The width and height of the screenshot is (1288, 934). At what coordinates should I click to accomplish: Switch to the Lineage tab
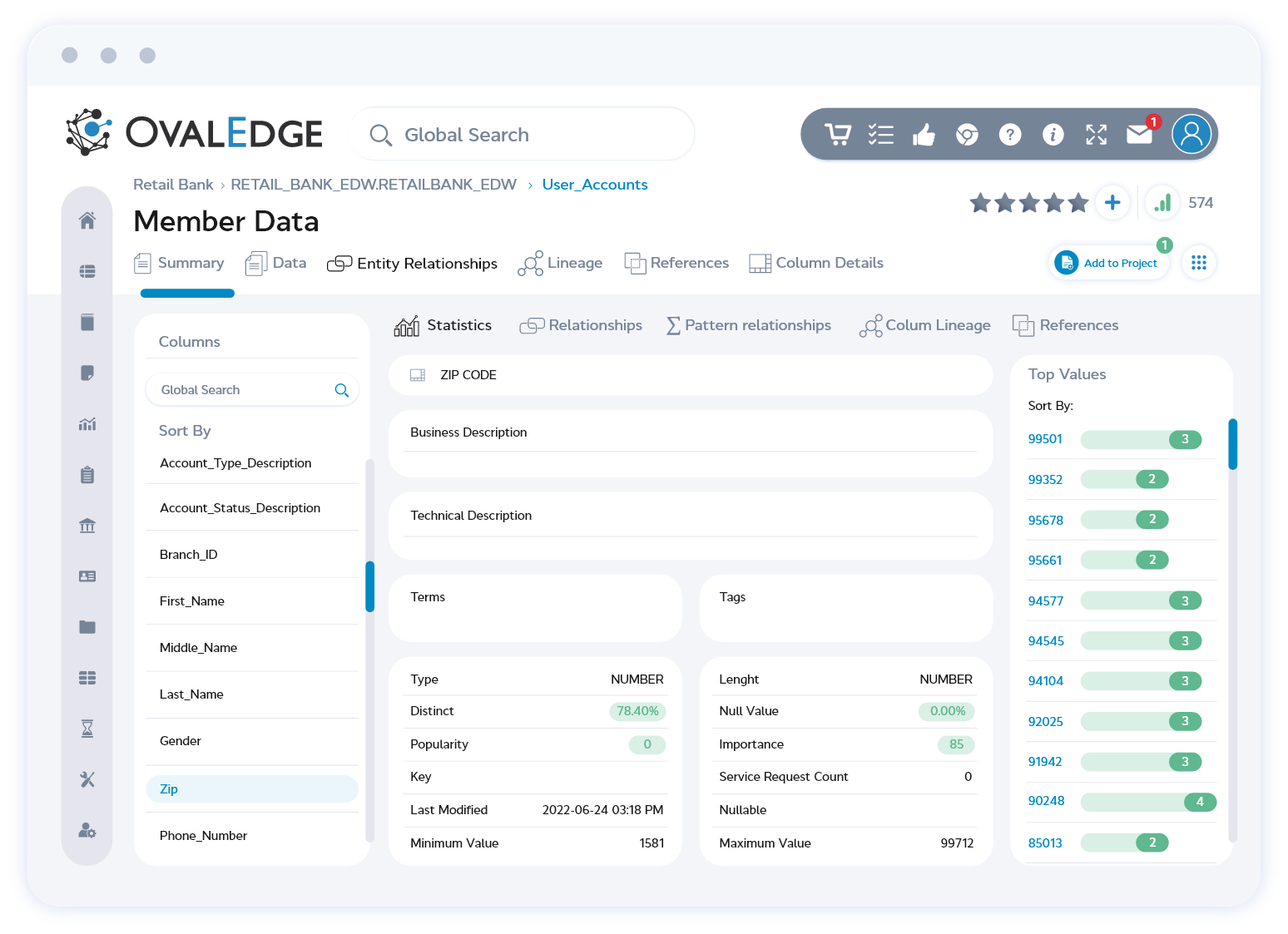coord(572,263)
